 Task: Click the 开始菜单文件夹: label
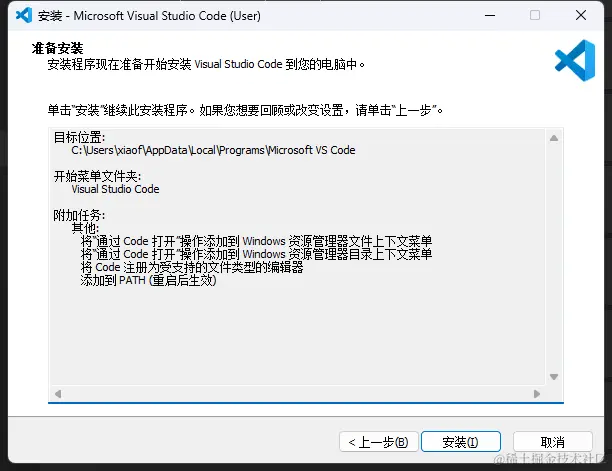(97, 176)
